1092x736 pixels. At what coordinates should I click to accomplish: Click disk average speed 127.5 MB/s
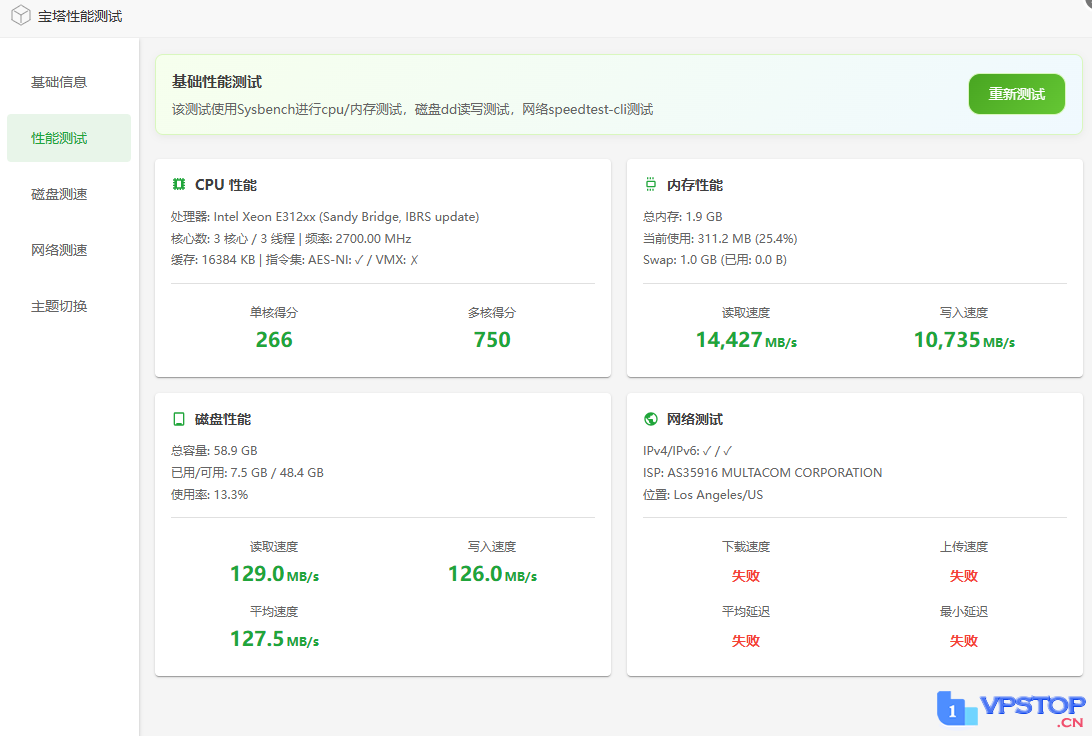(274, 639)
